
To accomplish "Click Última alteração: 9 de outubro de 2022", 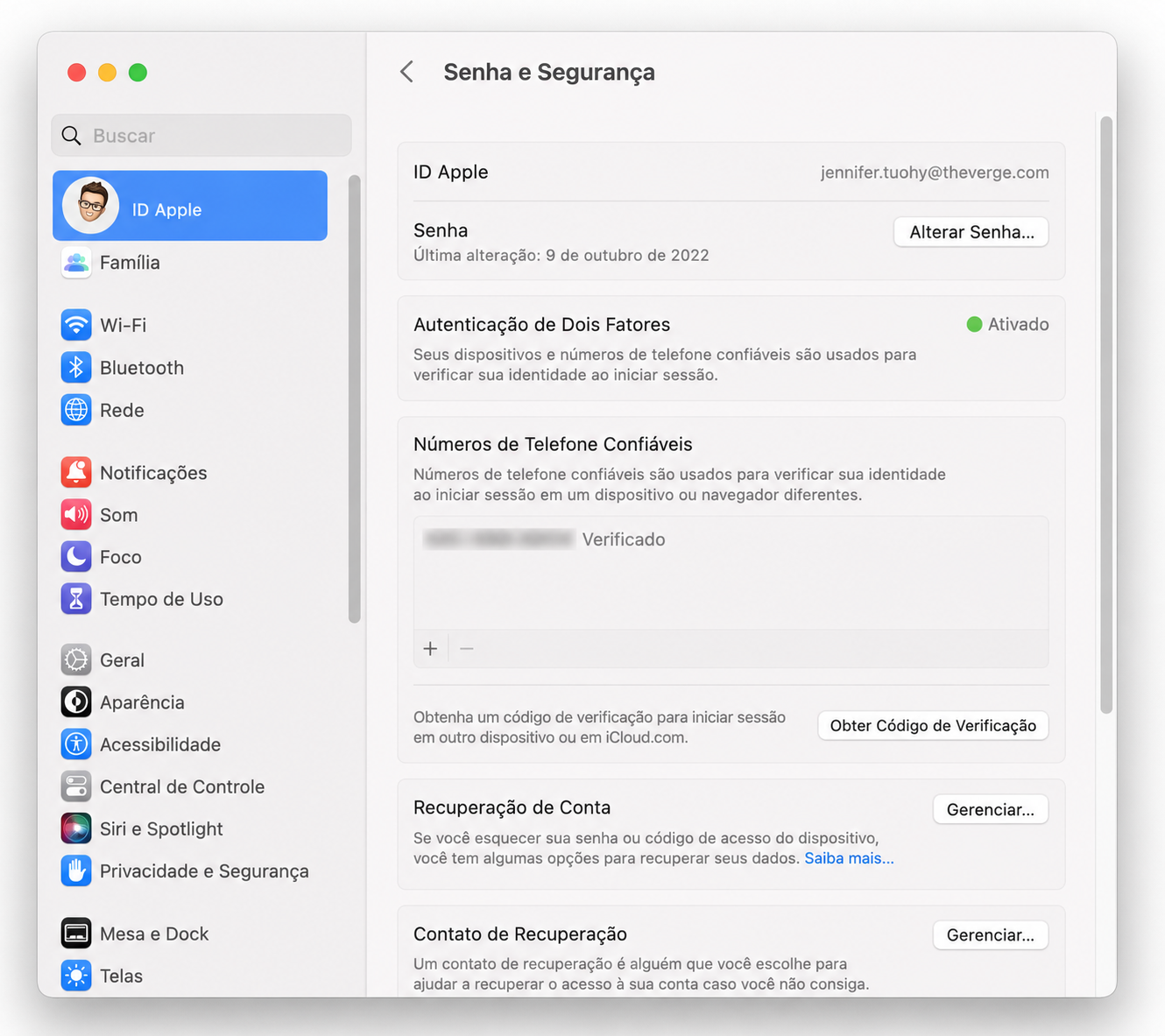I will (x=561, y=256).
